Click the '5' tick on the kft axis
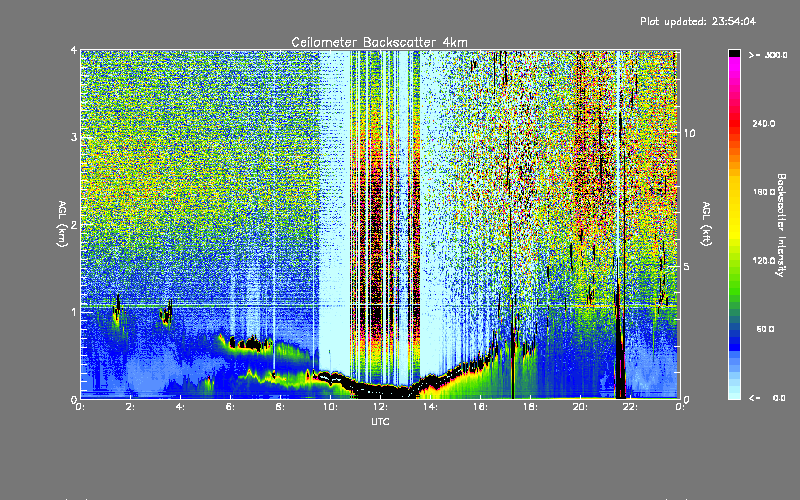Viewport: 800px width, 500px height. [x=686, y=266]
